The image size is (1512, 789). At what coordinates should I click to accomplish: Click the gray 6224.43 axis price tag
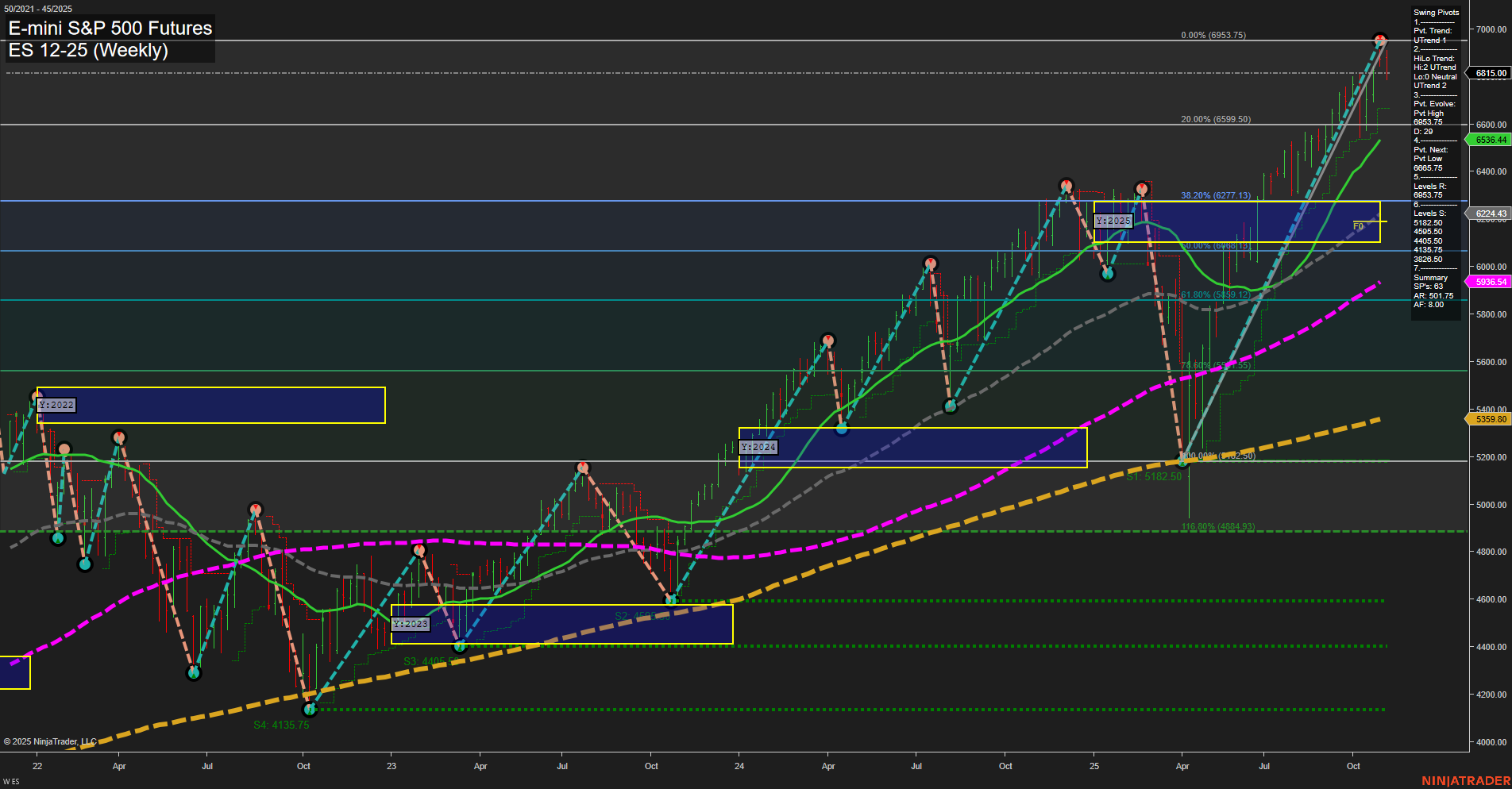[x=1490, y=213]
